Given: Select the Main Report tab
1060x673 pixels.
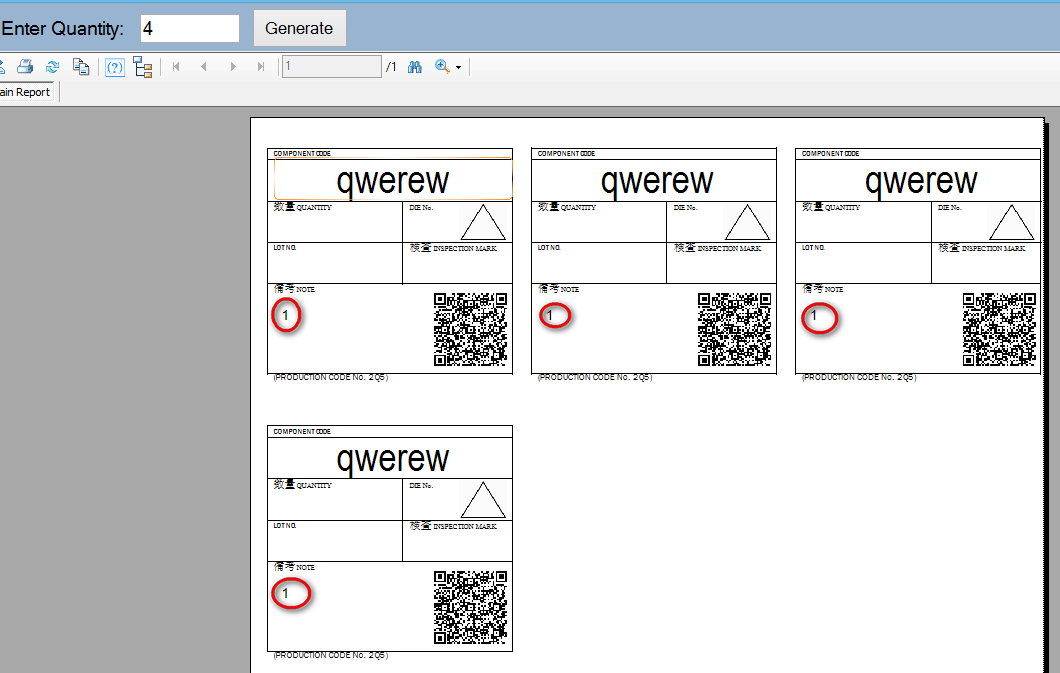Looking at the screenshot, I should coord(25,92).
